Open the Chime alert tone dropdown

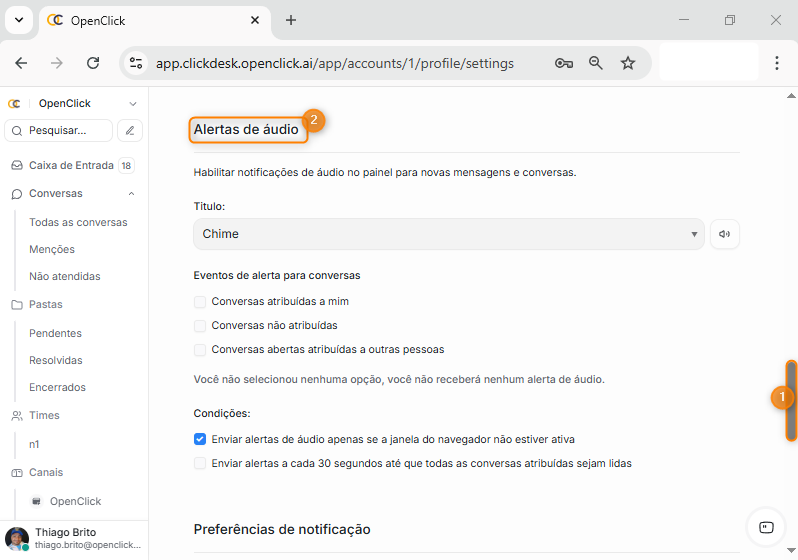(x=449, y=234)
